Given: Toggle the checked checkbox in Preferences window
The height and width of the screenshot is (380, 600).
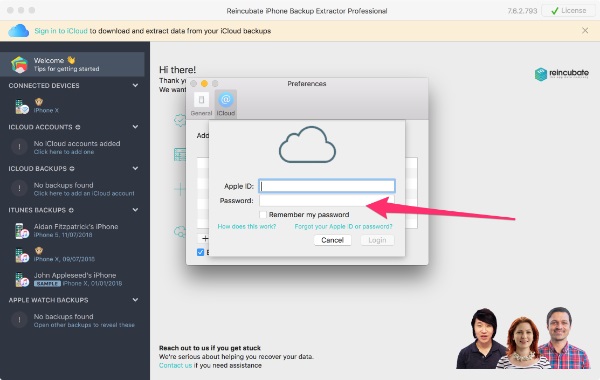Looking at the screenshot, I should click(x=200, y=252).
